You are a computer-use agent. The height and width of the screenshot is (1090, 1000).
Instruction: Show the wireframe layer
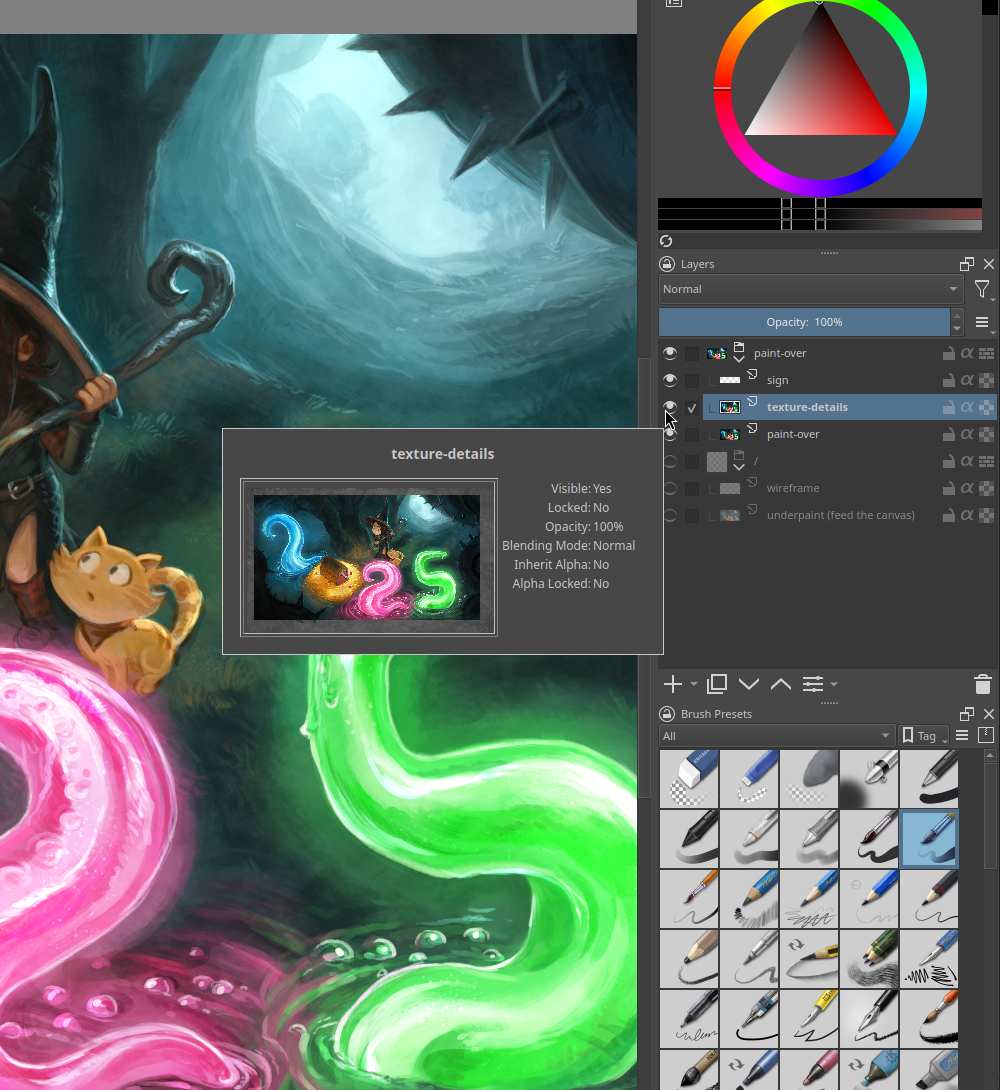click(670, 488)
